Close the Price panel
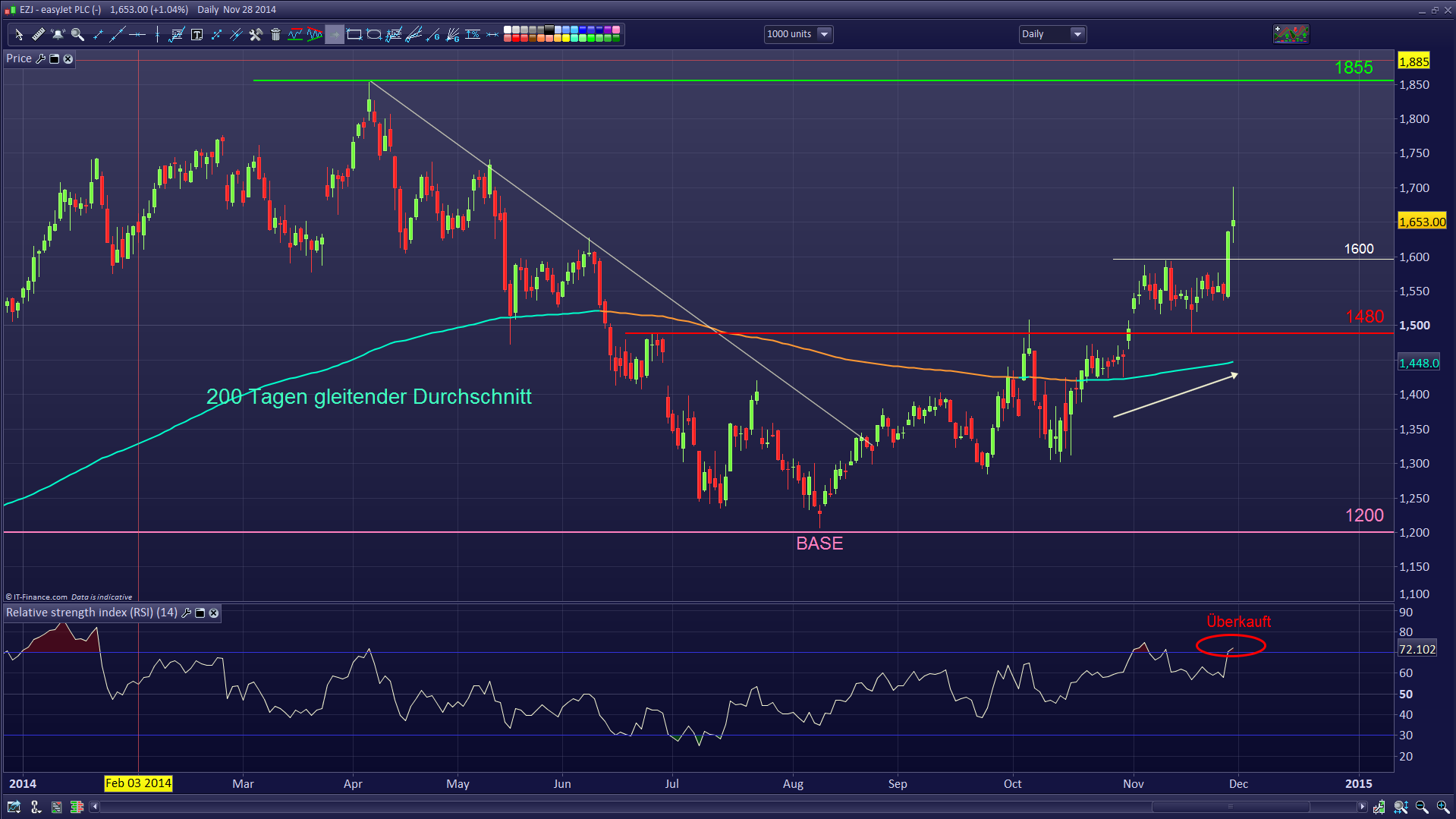 [68, 58]
